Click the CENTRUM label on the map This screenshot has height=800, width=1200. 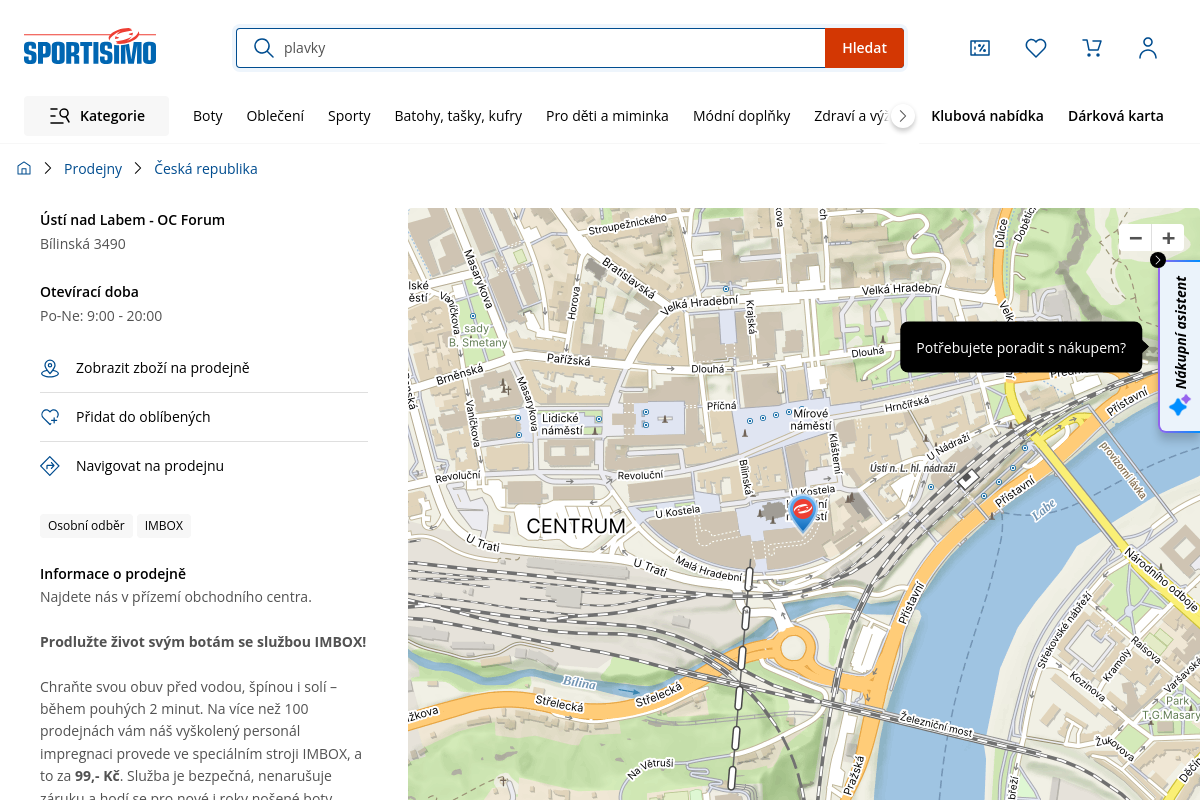[576, 526]
